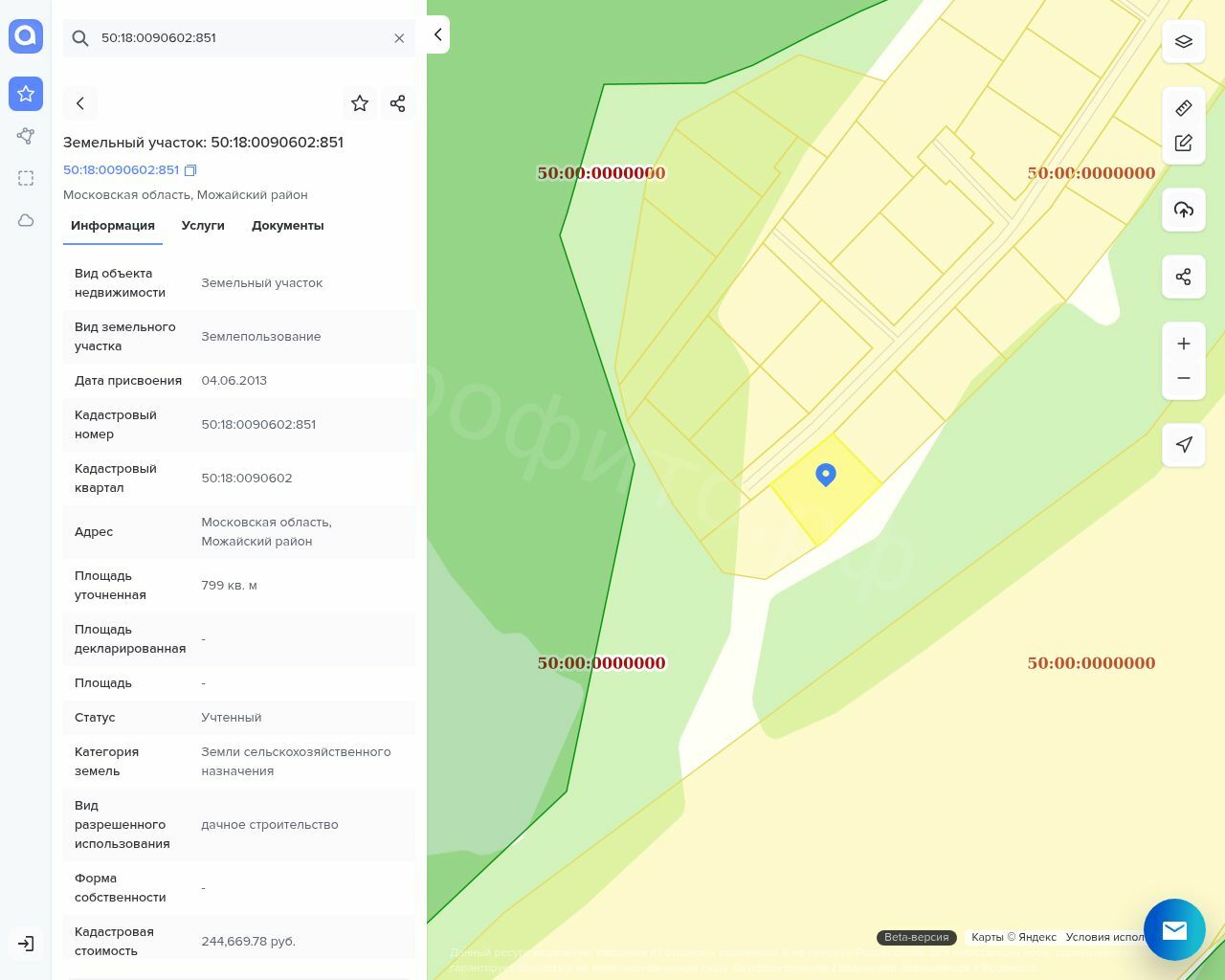This screenshot has width=1225, height=980.
Task: Collapse the left information panel
Action: pos(437,34)
